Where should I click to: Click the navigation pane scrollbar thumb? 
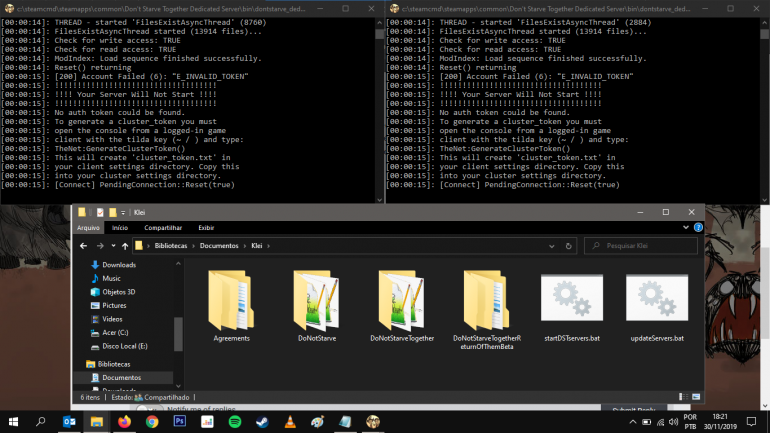178,334
